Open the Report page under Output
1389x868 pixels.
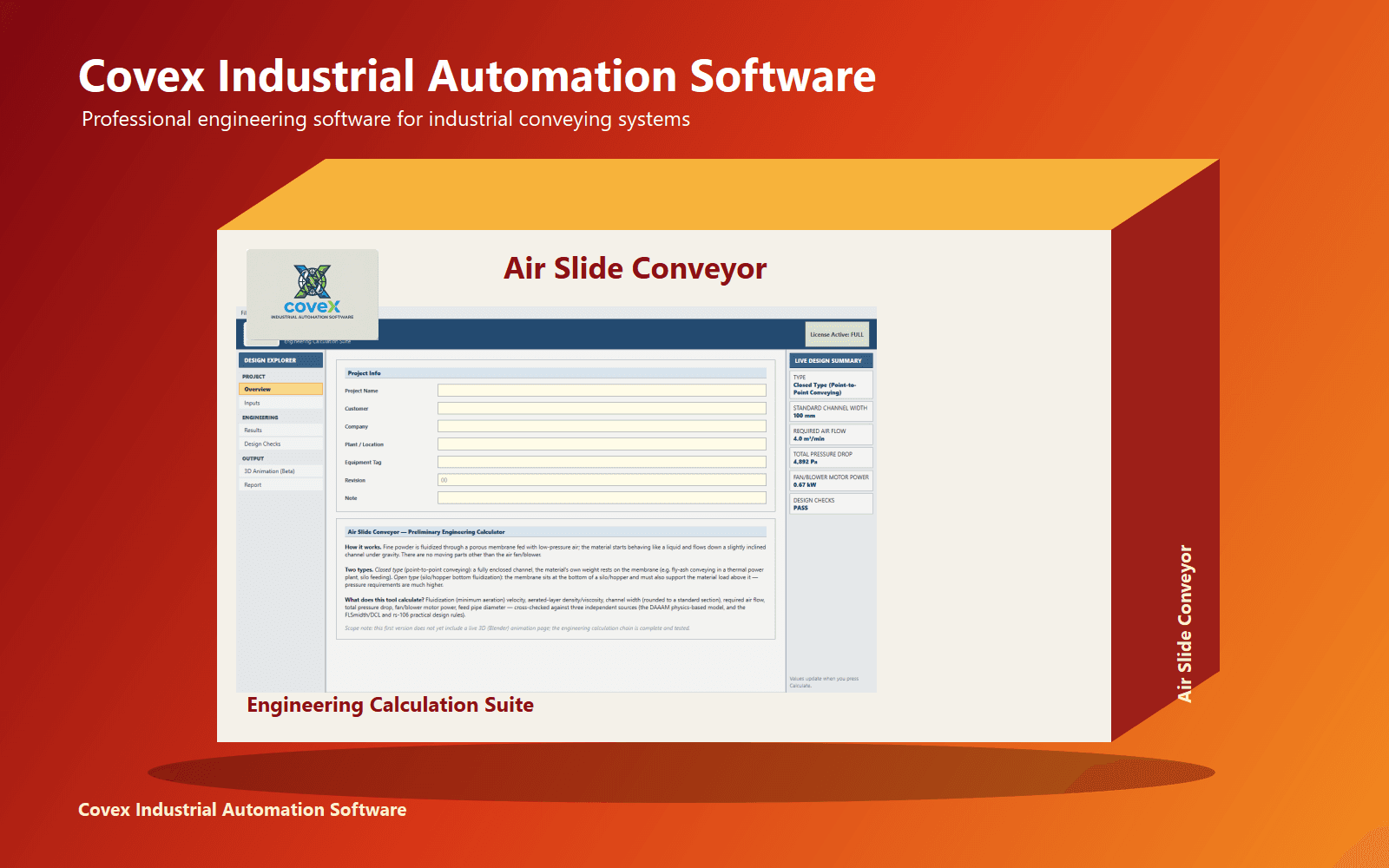(x=280, y=485)
